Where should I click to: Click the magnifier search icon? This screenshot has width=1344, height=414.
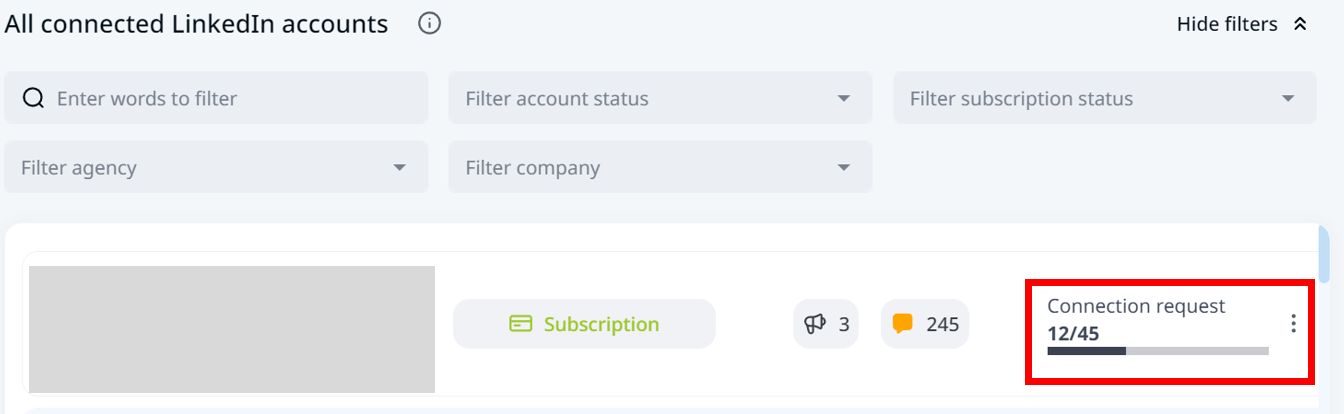[x=33, y=98]
